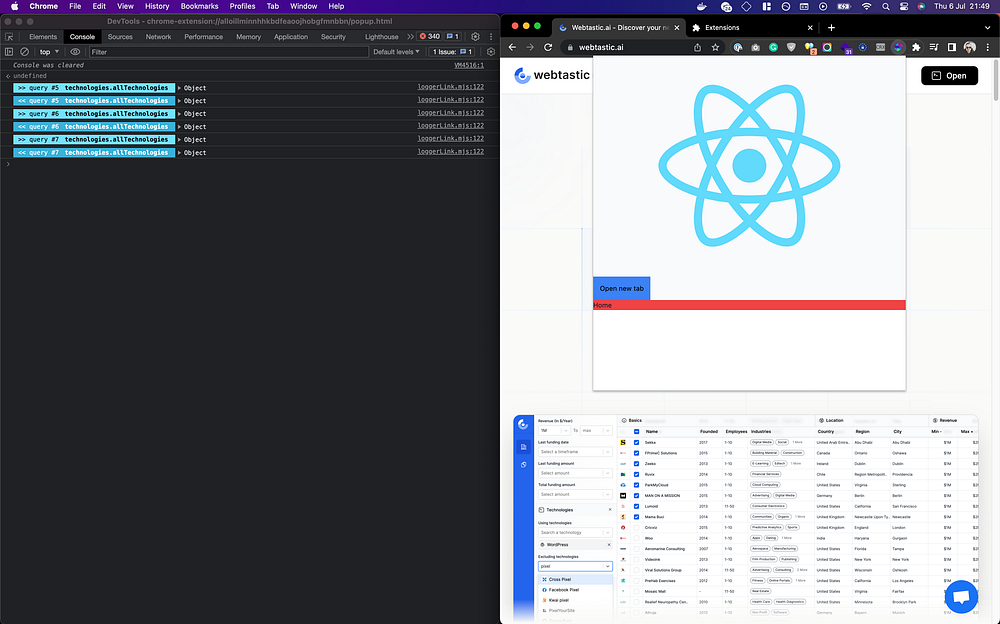
Task: Open Chrome tab search chevron
Action: (988, 27)
